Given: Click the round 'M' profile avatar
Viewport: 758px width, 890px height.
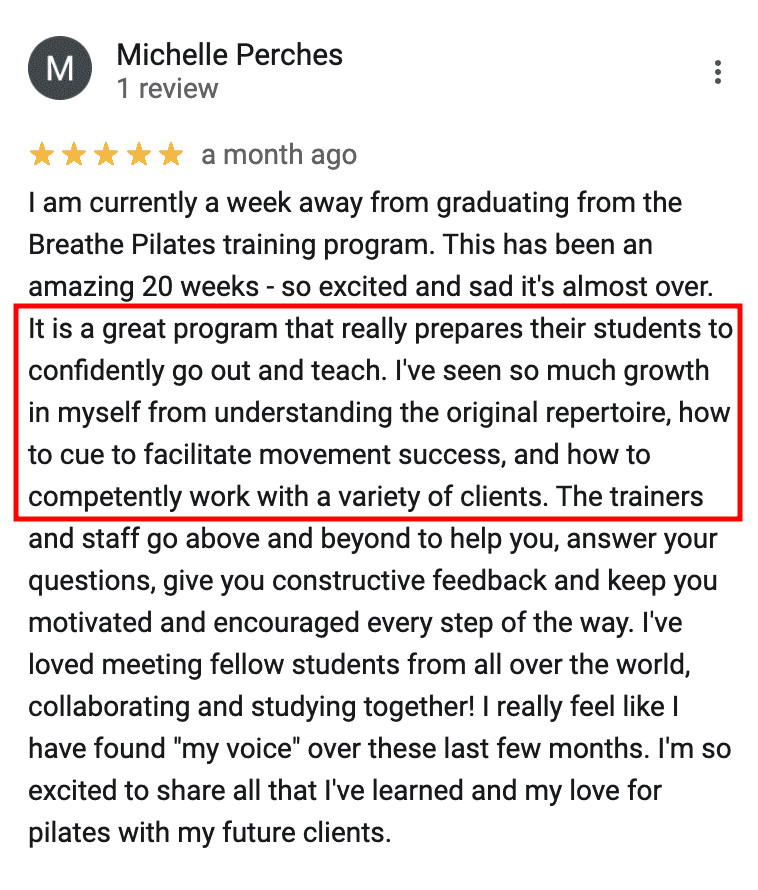Looking at the screenshot, I should (60, 68).
